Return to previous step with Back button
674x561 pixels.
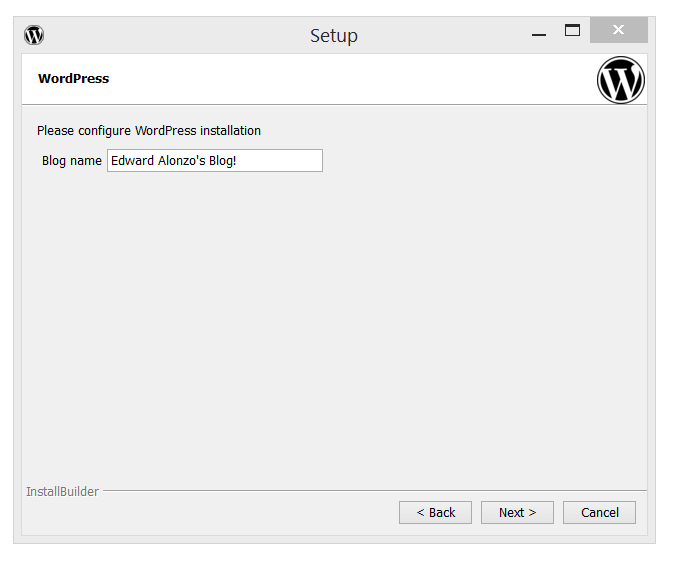435,512
